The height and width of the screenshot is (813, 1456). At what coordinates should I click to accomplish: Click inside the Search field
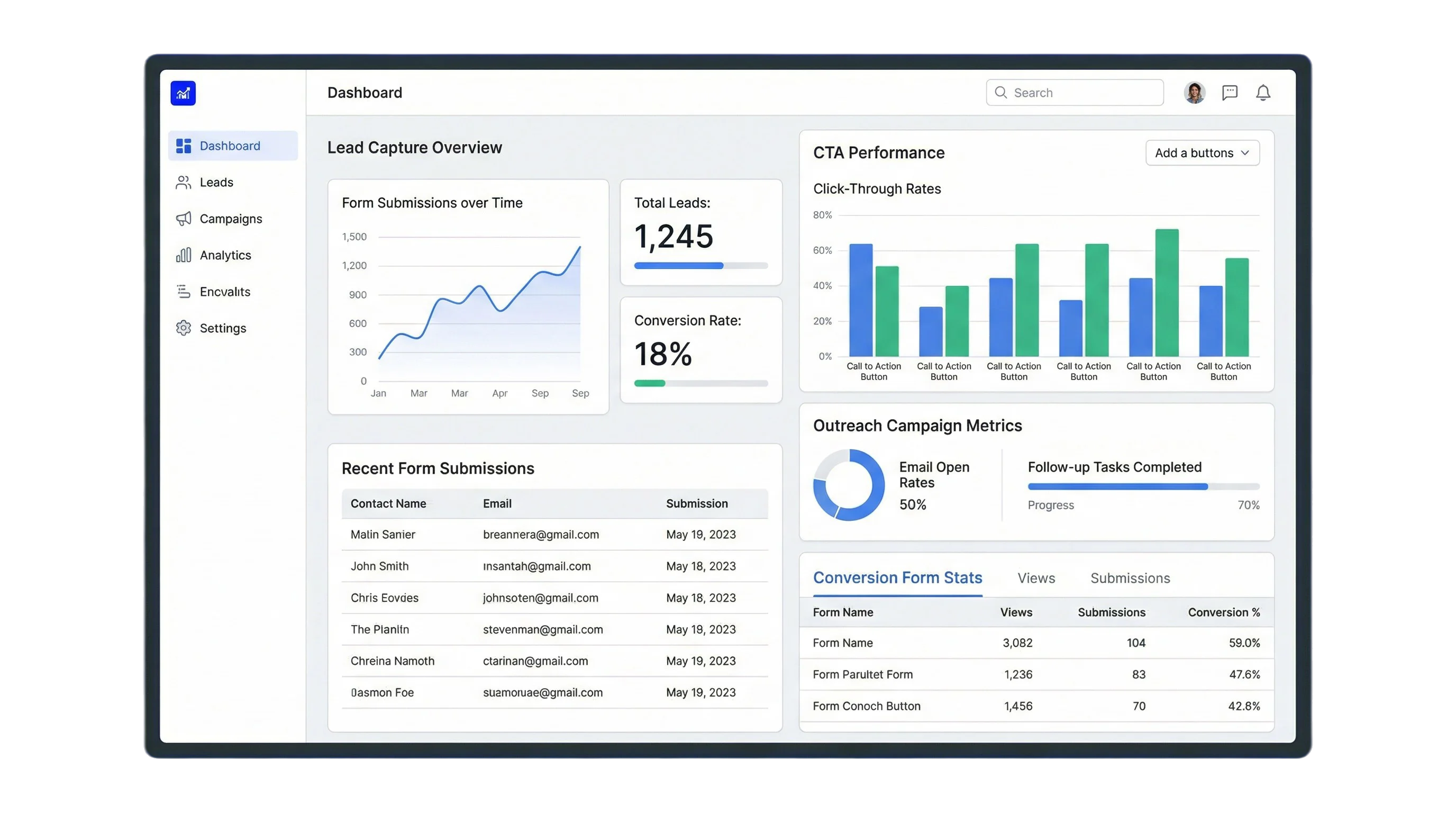[x=1079, y=93]
